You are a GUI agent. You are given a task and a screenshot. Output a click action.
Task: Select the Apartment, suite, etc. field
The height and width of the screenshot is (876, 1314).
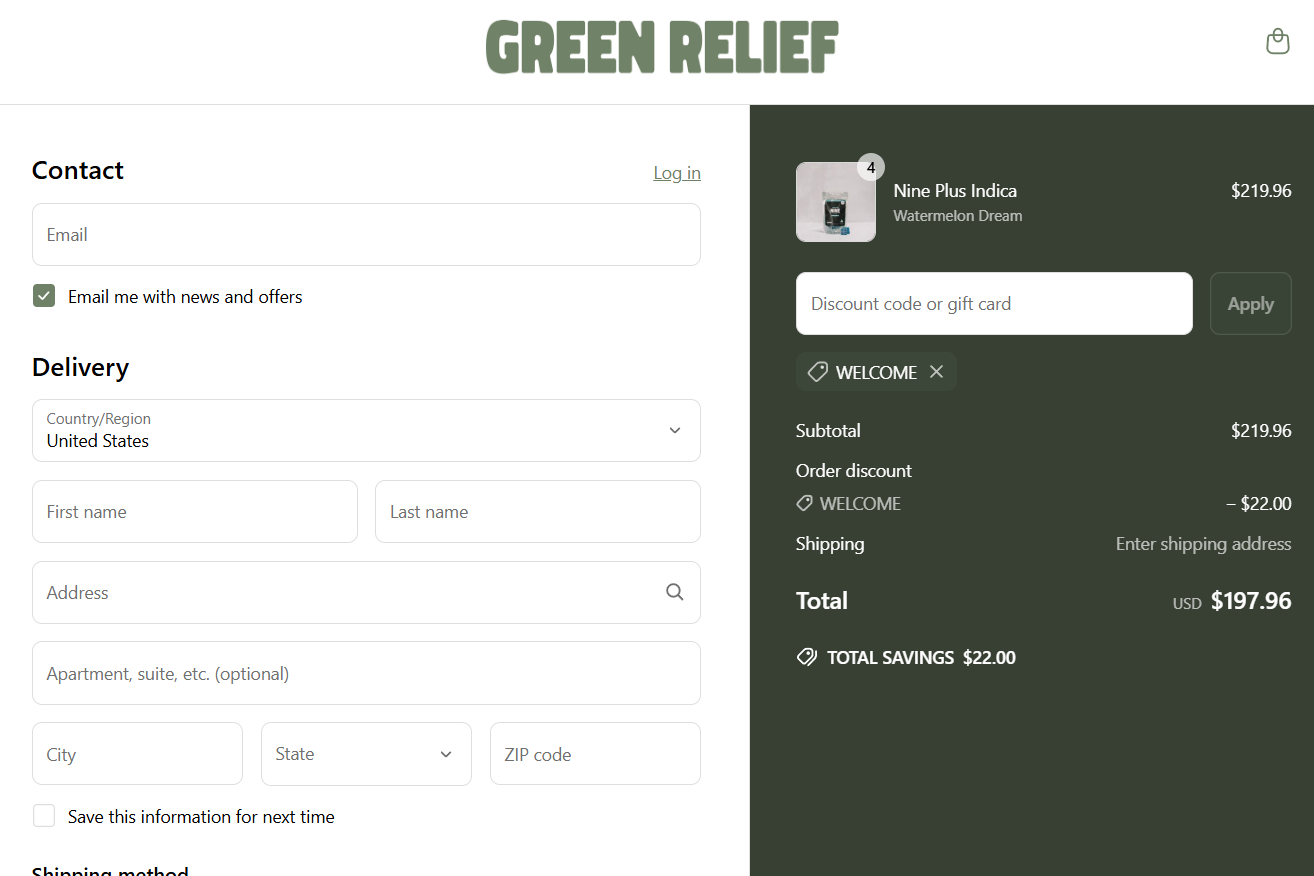click(x=366, y=673)
